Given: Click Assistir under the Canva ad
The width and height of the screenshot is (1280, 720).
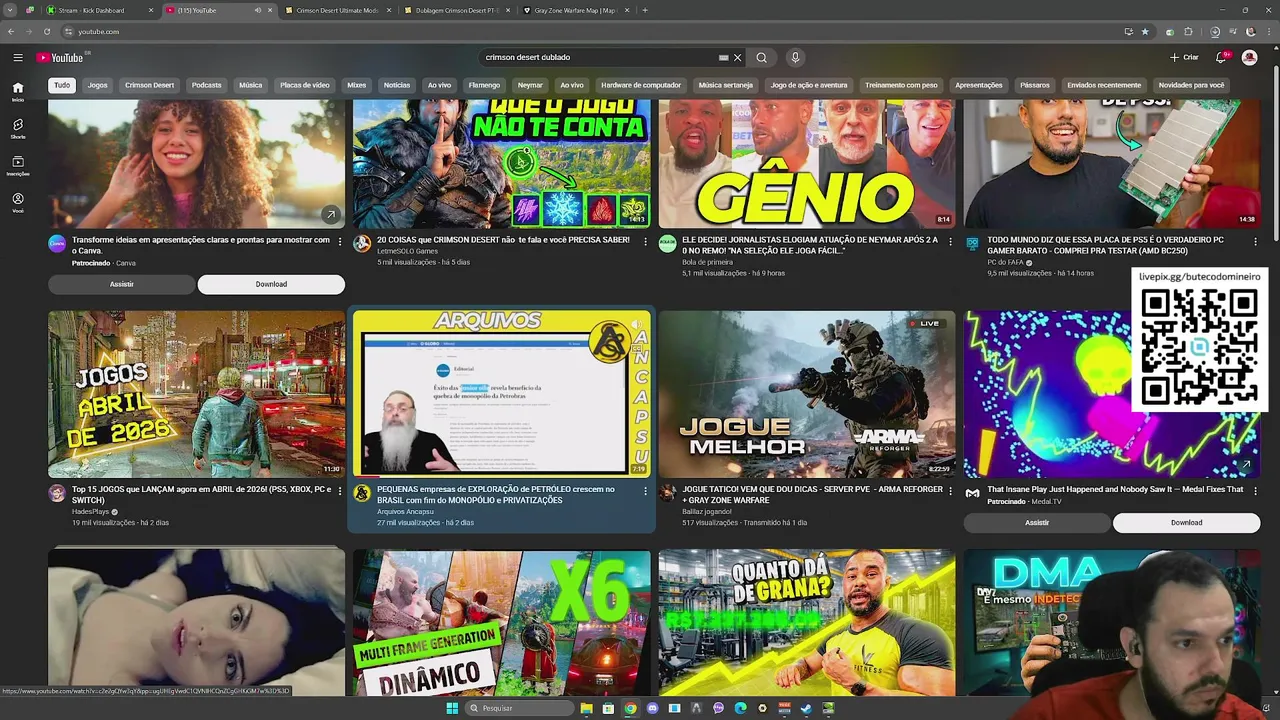Looking at the screenshot, I should pyautogui.click(x=121, y=284).
